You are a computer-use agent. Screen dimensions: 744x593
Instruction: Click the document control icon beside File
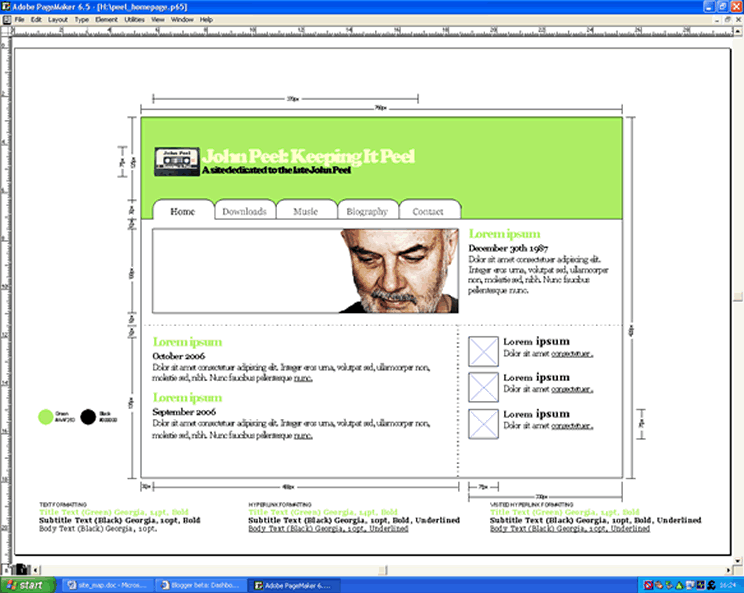[6, 19]
